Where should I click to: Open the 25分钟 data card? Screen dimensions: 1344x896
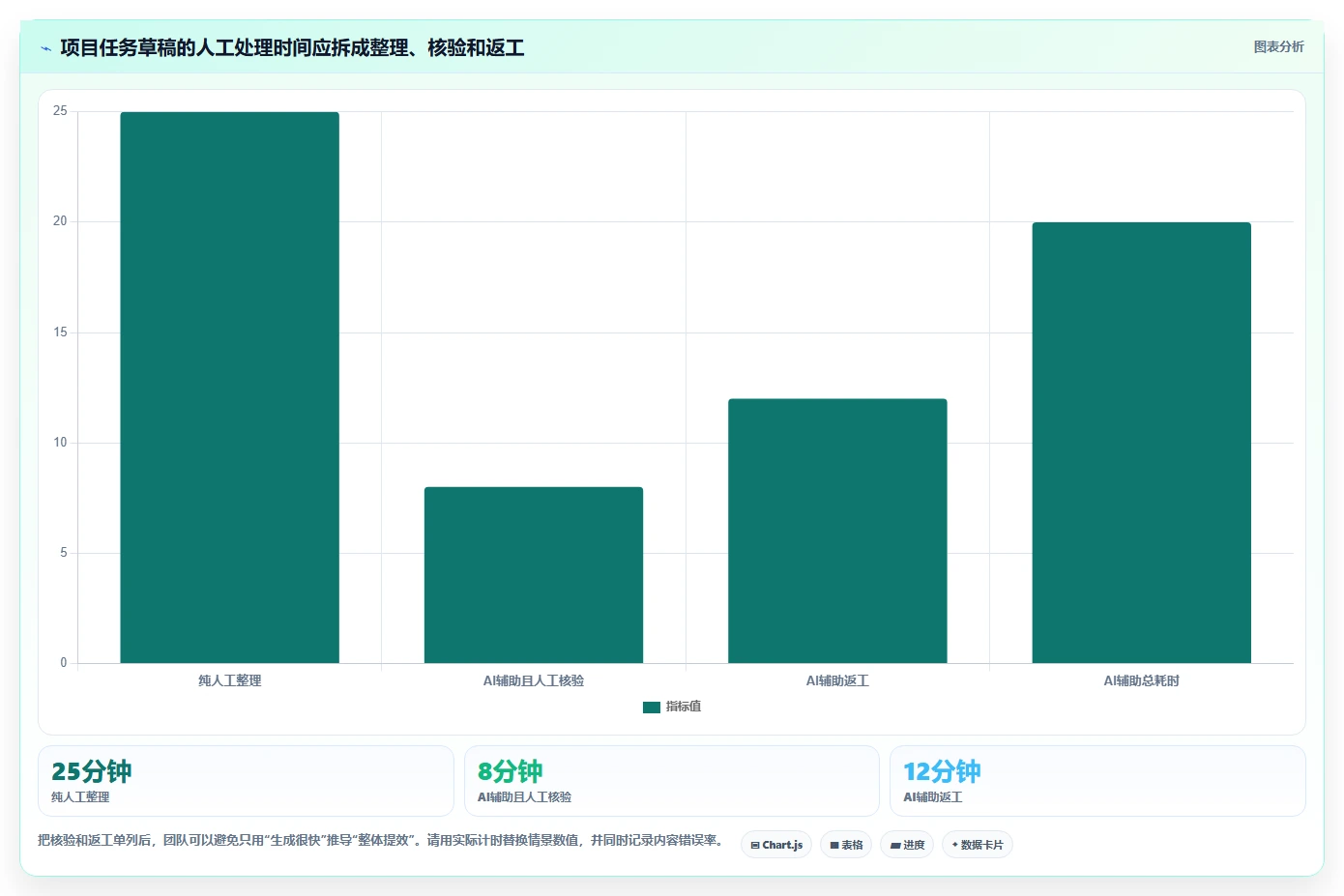246,781
